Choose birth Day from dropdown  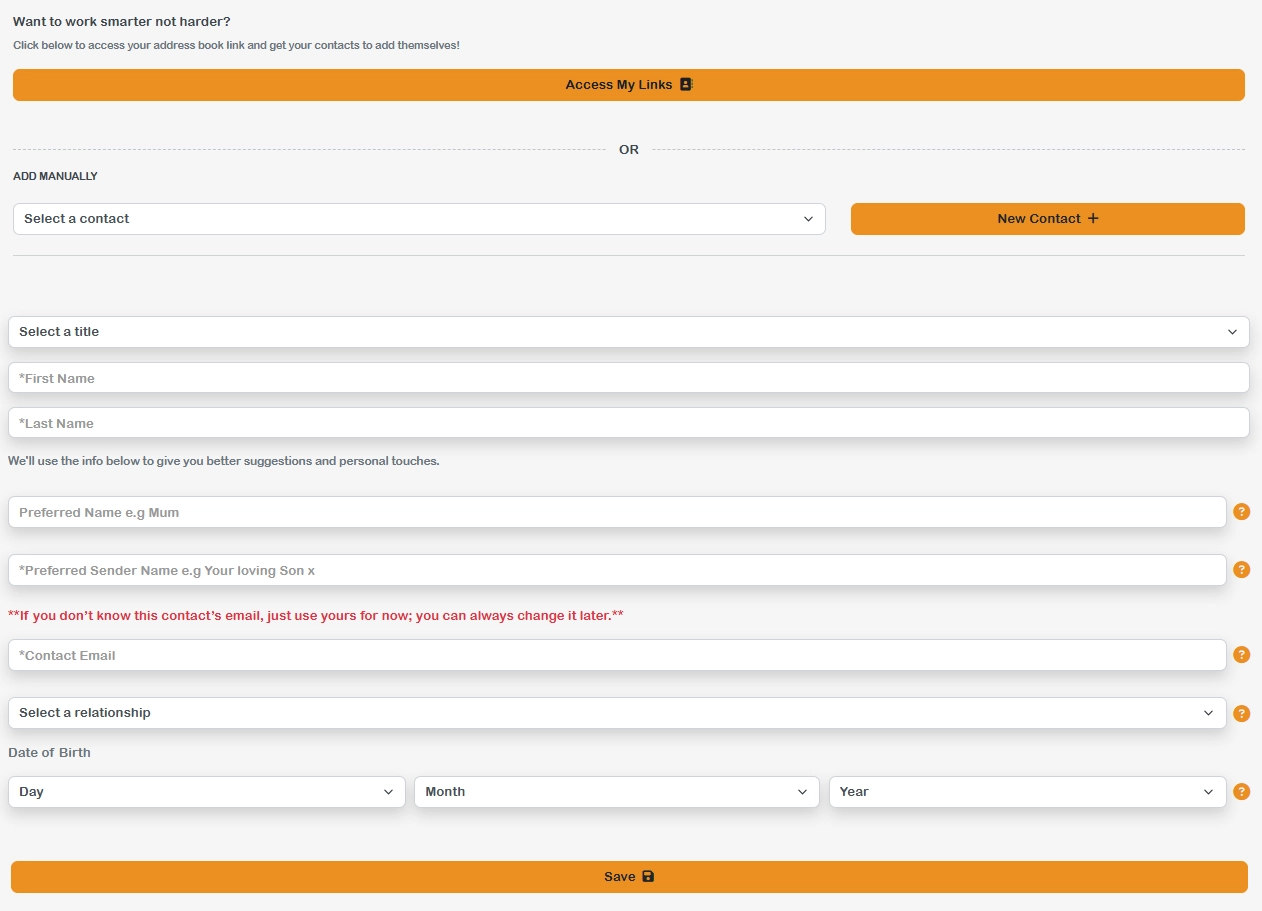[x=206, y=792]
